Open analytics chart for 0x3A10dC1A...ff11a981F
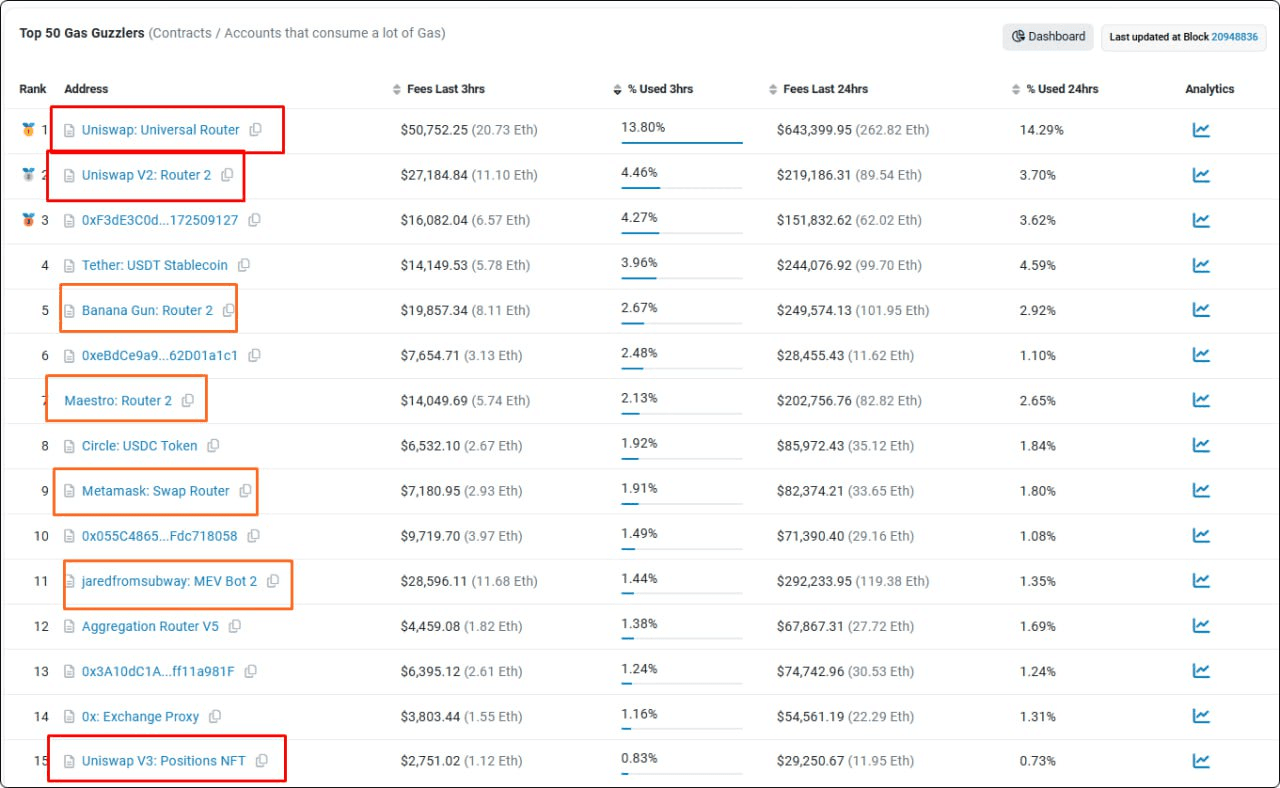1280x788 pixels. (1201, 671)
